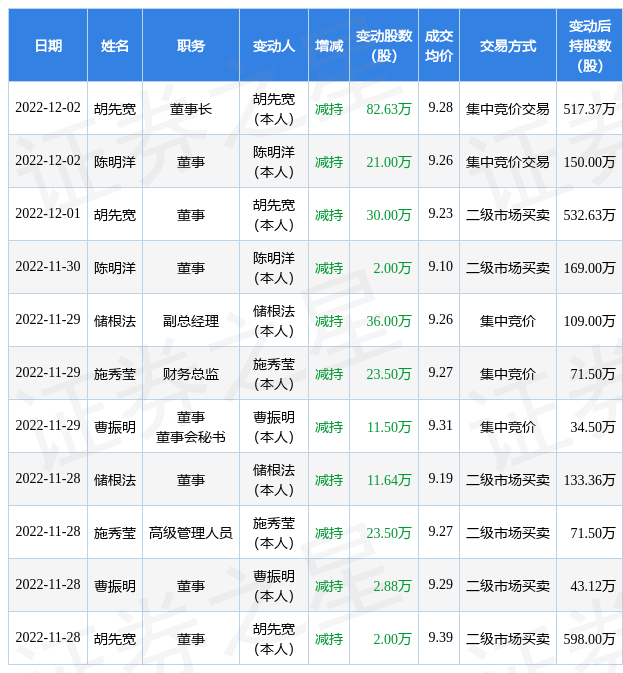The height and width of the screenshot is (673, 623).
Task: Click the 532.63万 holdings value
Action: pyautogui.click(x=590, y=215)
